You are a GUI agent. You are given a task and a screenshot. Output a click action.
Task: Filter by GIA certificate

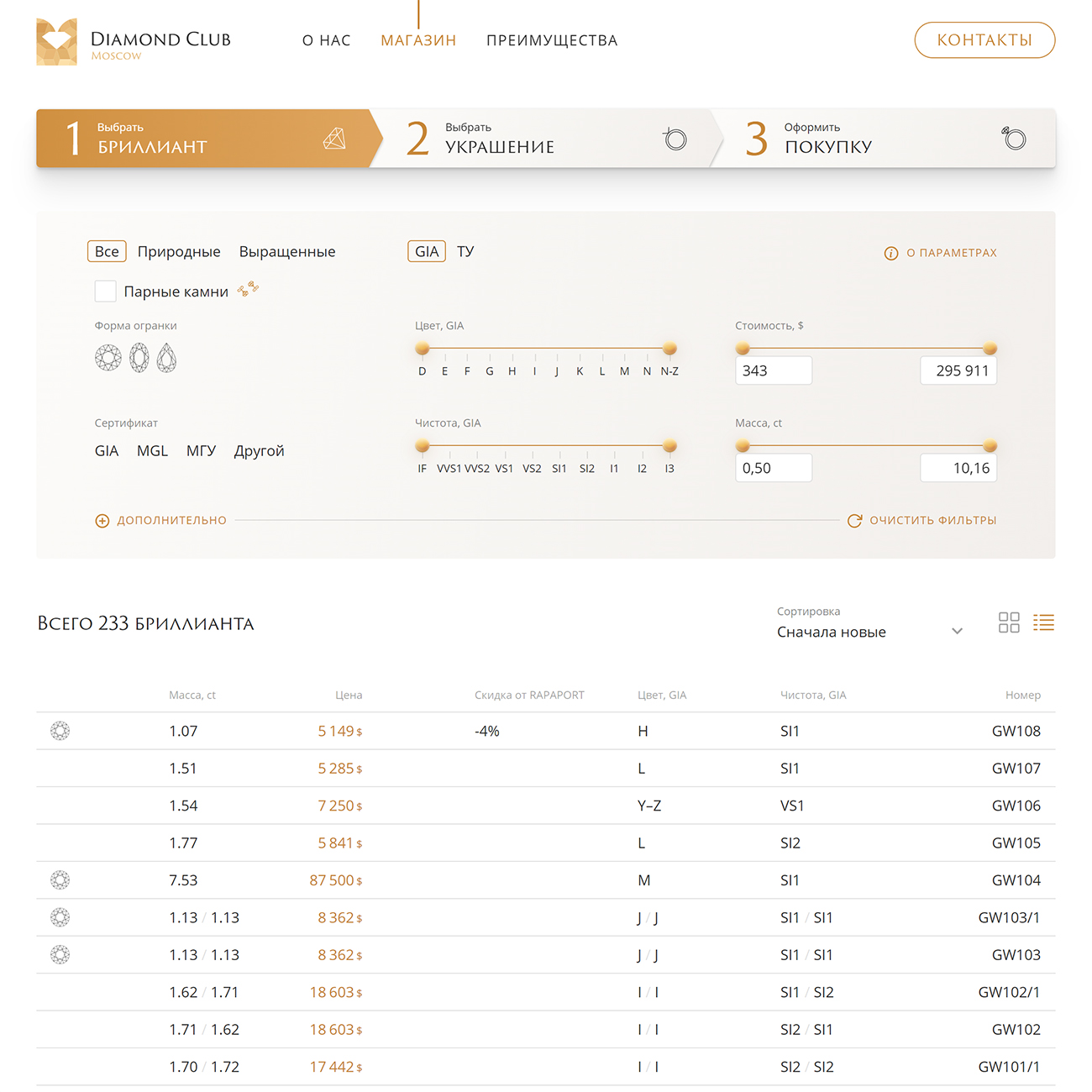pos(107,451)
